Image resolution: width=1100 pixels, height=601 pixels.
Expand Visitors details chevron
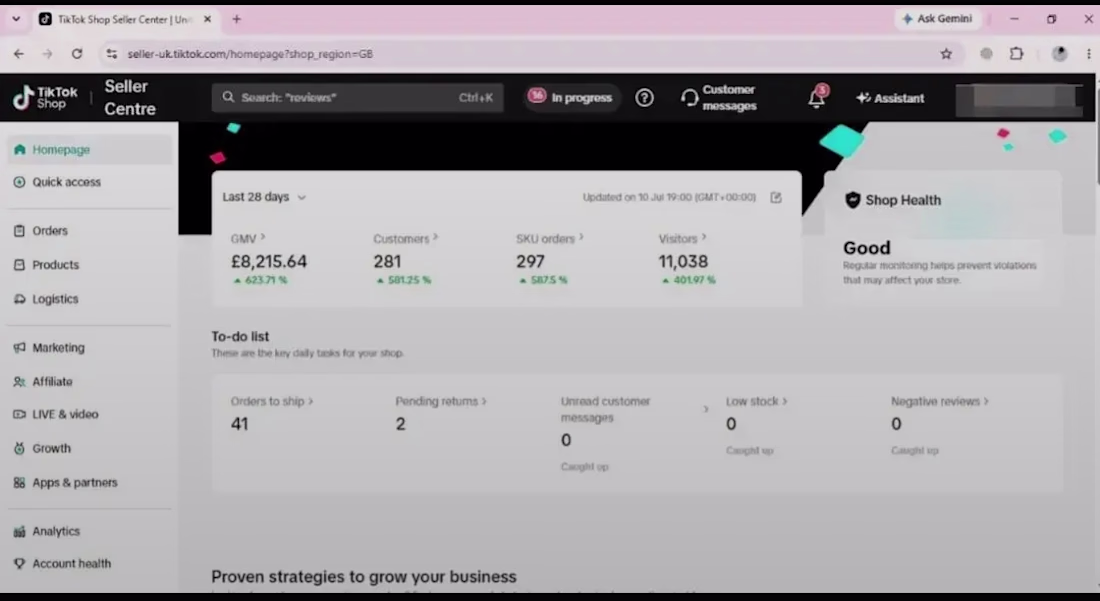tap(704, 237)
